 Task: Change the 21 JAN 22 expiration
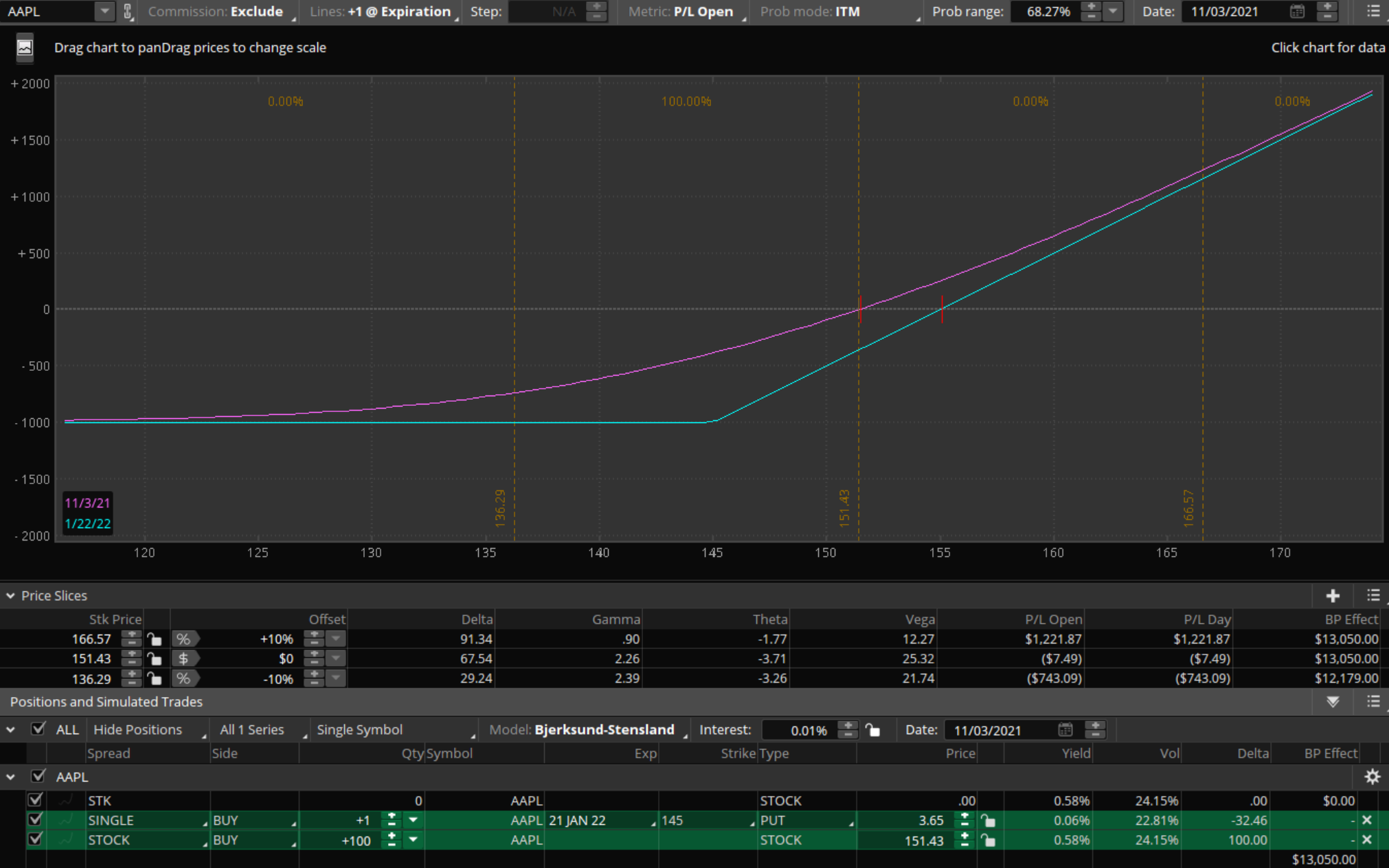pos(601,821)
